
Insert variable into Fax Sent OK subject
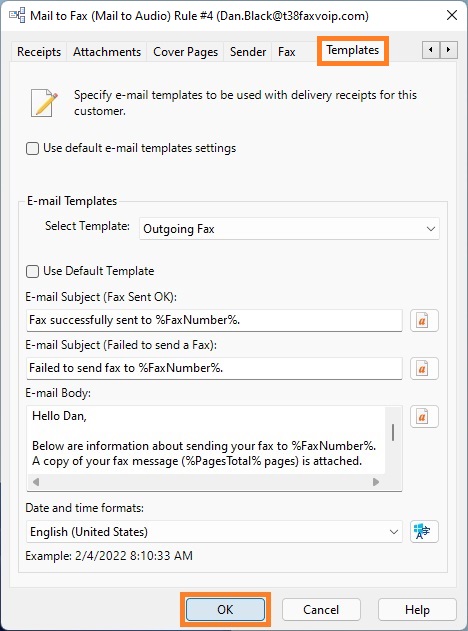point(424,320)
